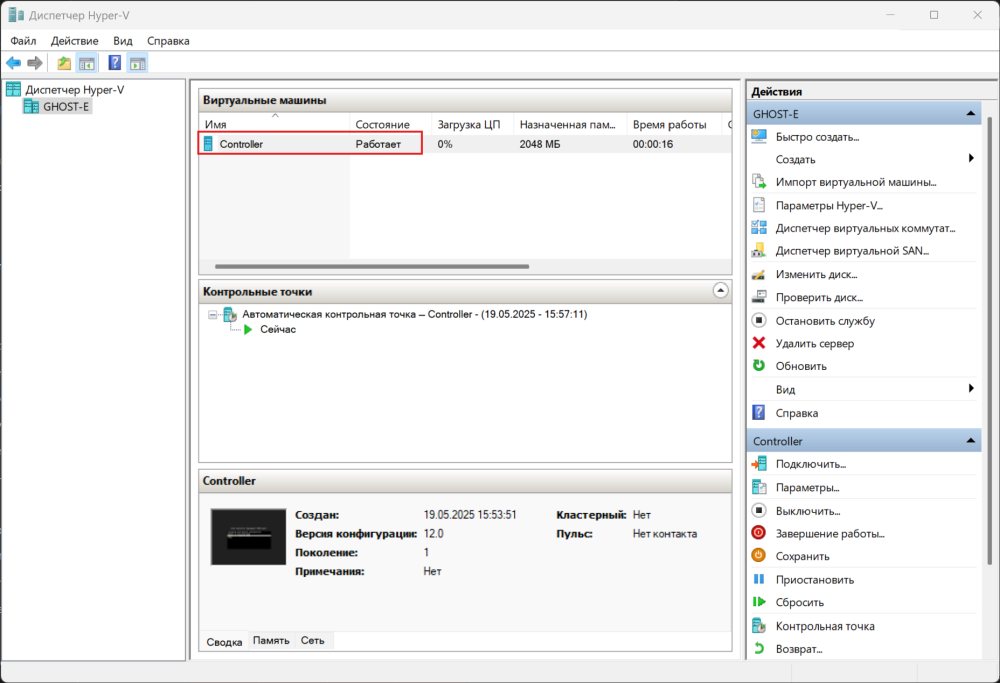Click the Forward arrow toolbar icon
This screenshot has width=1000, height=683.
[35, 63]
